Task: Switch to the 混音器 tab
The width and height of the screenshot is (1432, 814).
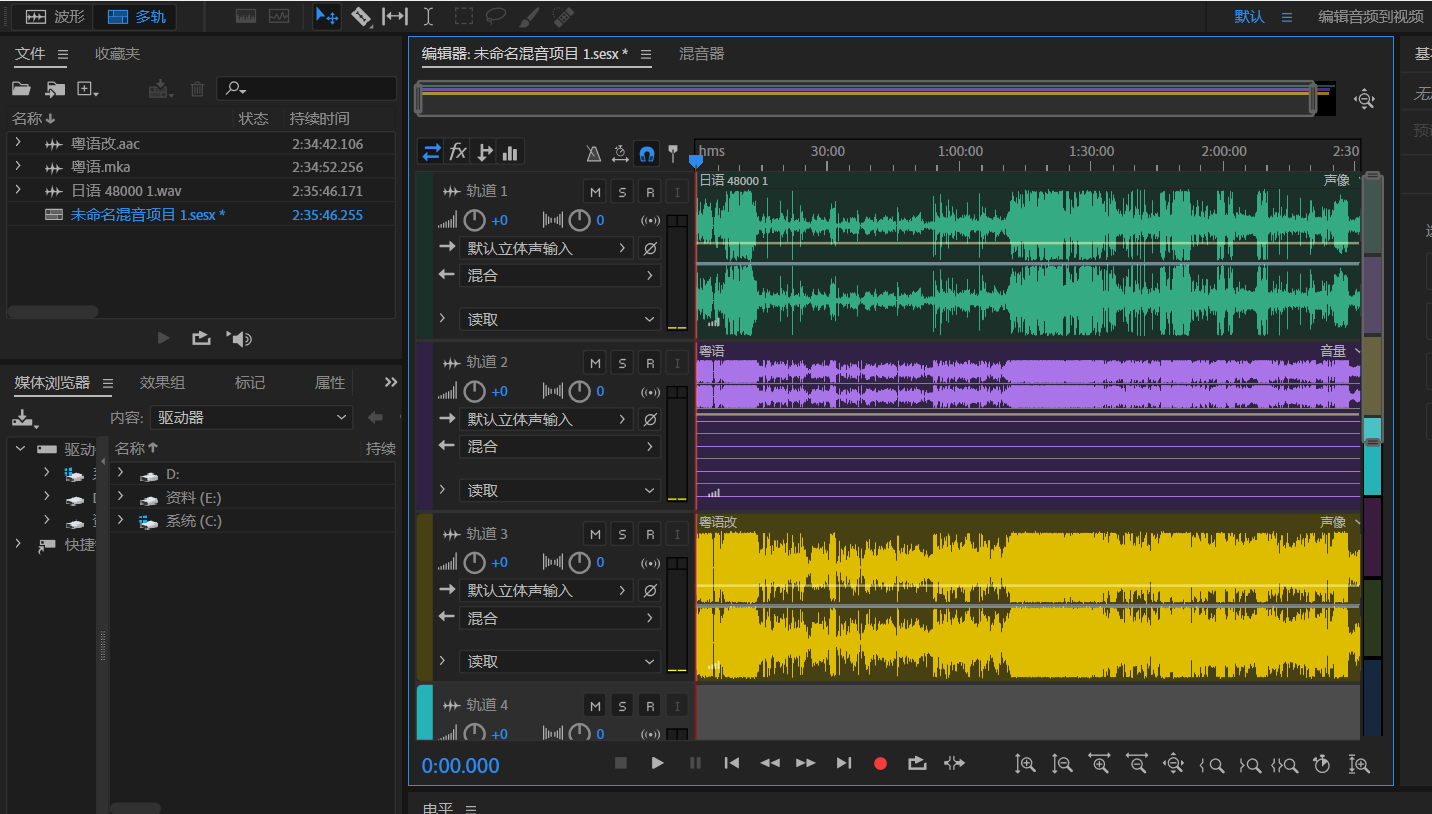Action: [x=701, y=54]
